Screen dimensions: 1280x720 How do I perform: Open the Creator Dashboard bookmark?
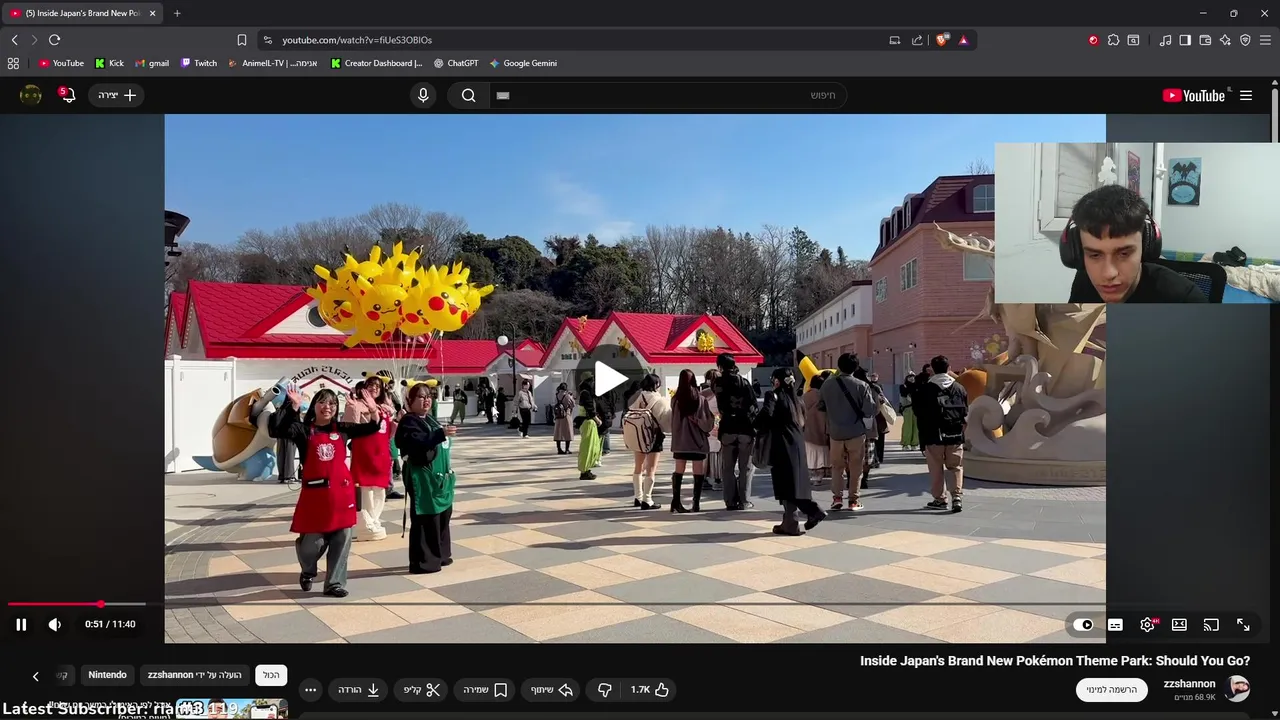pyautogui.click(x=377, y=63)
